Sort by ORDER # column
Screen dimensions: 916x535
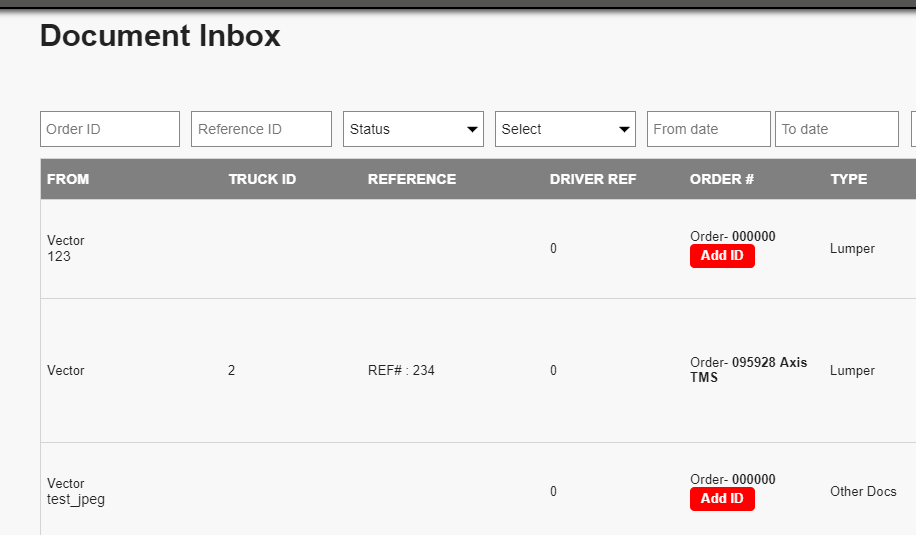(x=722, y=179)
